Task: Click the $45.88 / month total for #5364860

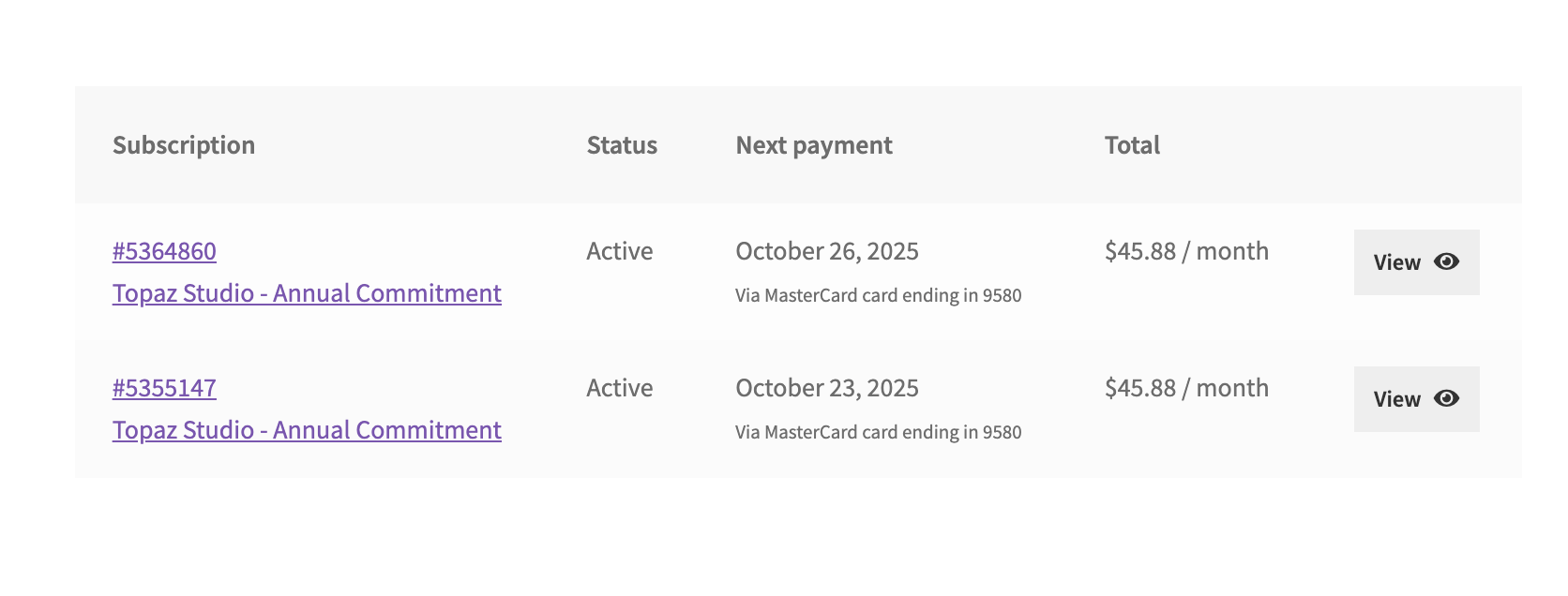Action: (x=1186, y=251)
